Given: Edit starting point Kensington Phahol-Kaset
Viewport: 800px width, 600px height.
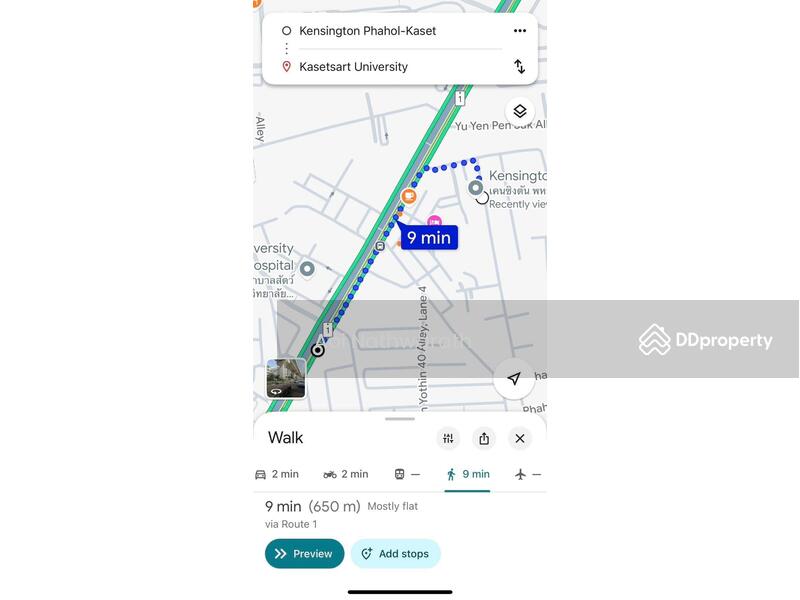Looking at the screenshot, I should coord(367,31).
